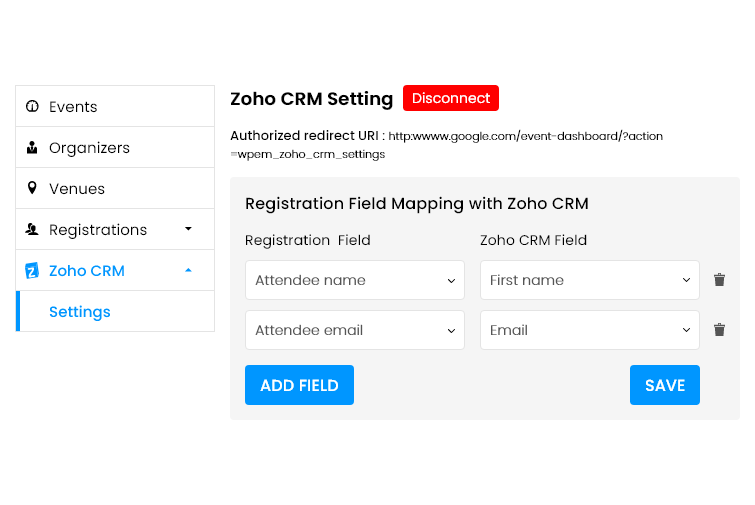Image resolution: width=755 pixels, height=505 pixels.
Task: Delete the Attendee email mapping row
Action: [719, 330]
